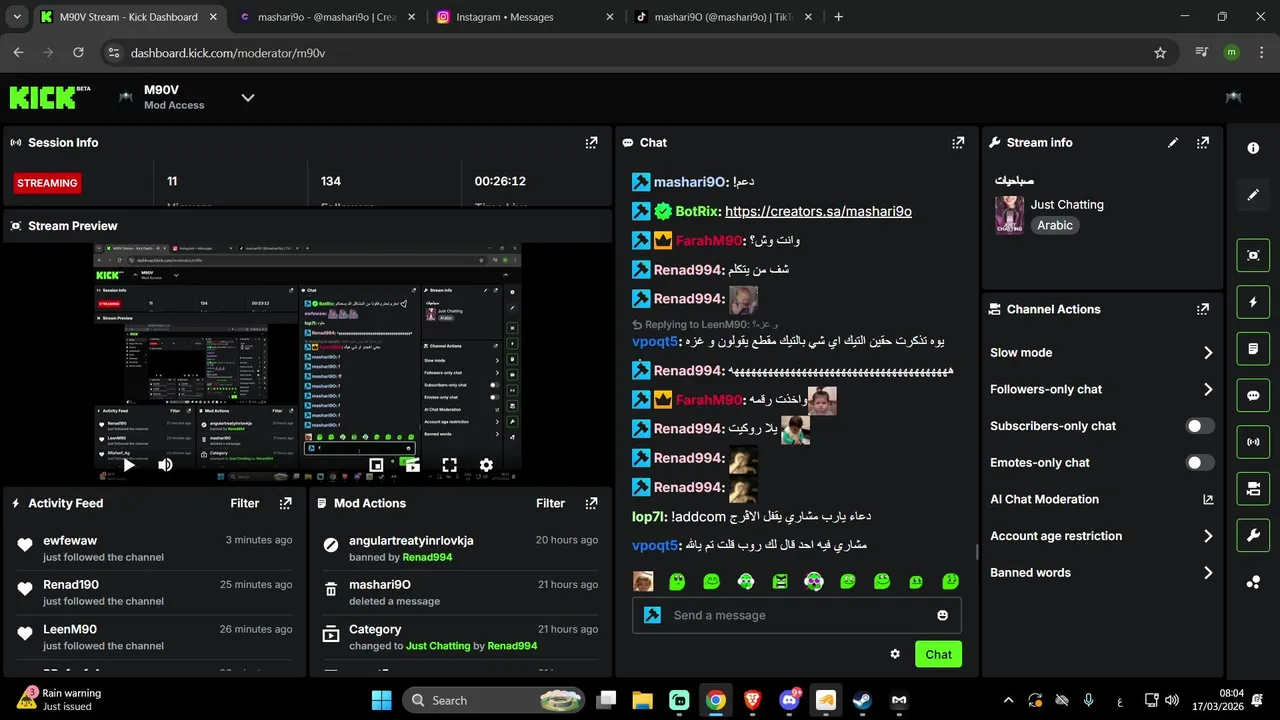Open Steam from taskbar
The image size is (1280, 720).
tap(862, 700)
